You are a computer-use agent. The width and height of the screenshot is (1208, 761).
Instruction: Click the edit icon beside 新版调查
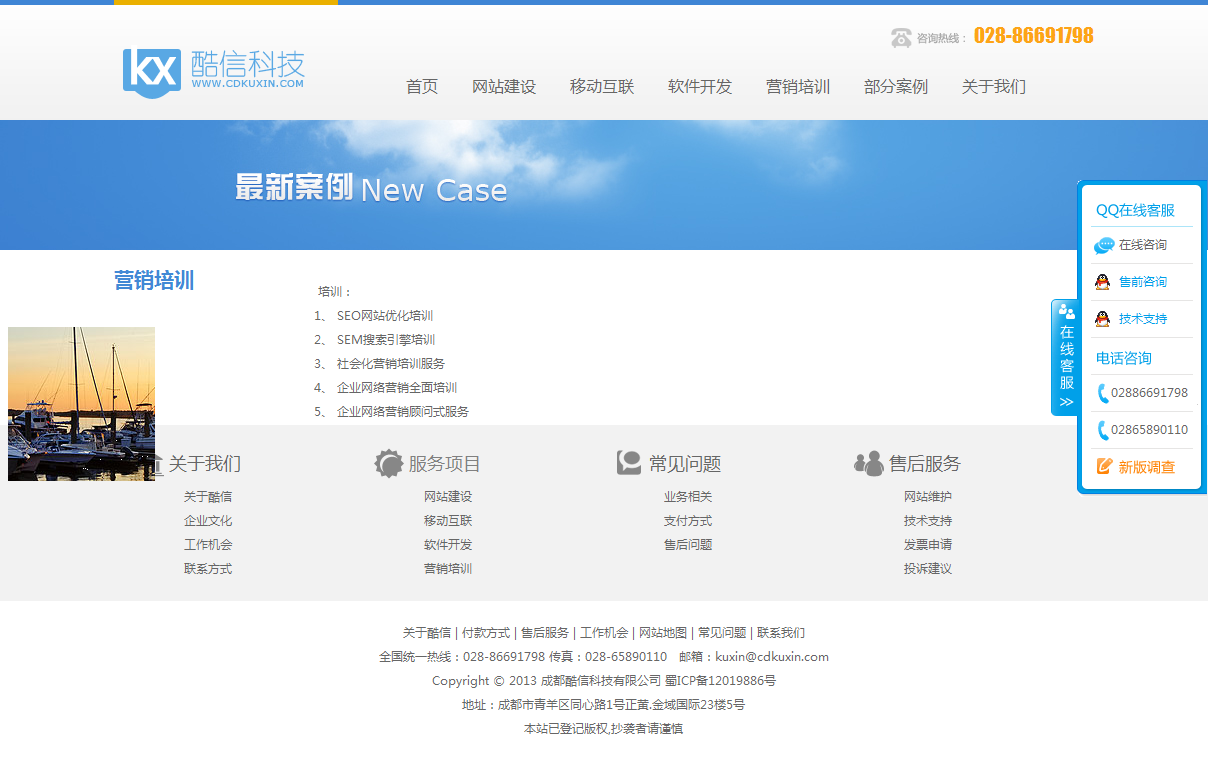[x=1104, y=467]
